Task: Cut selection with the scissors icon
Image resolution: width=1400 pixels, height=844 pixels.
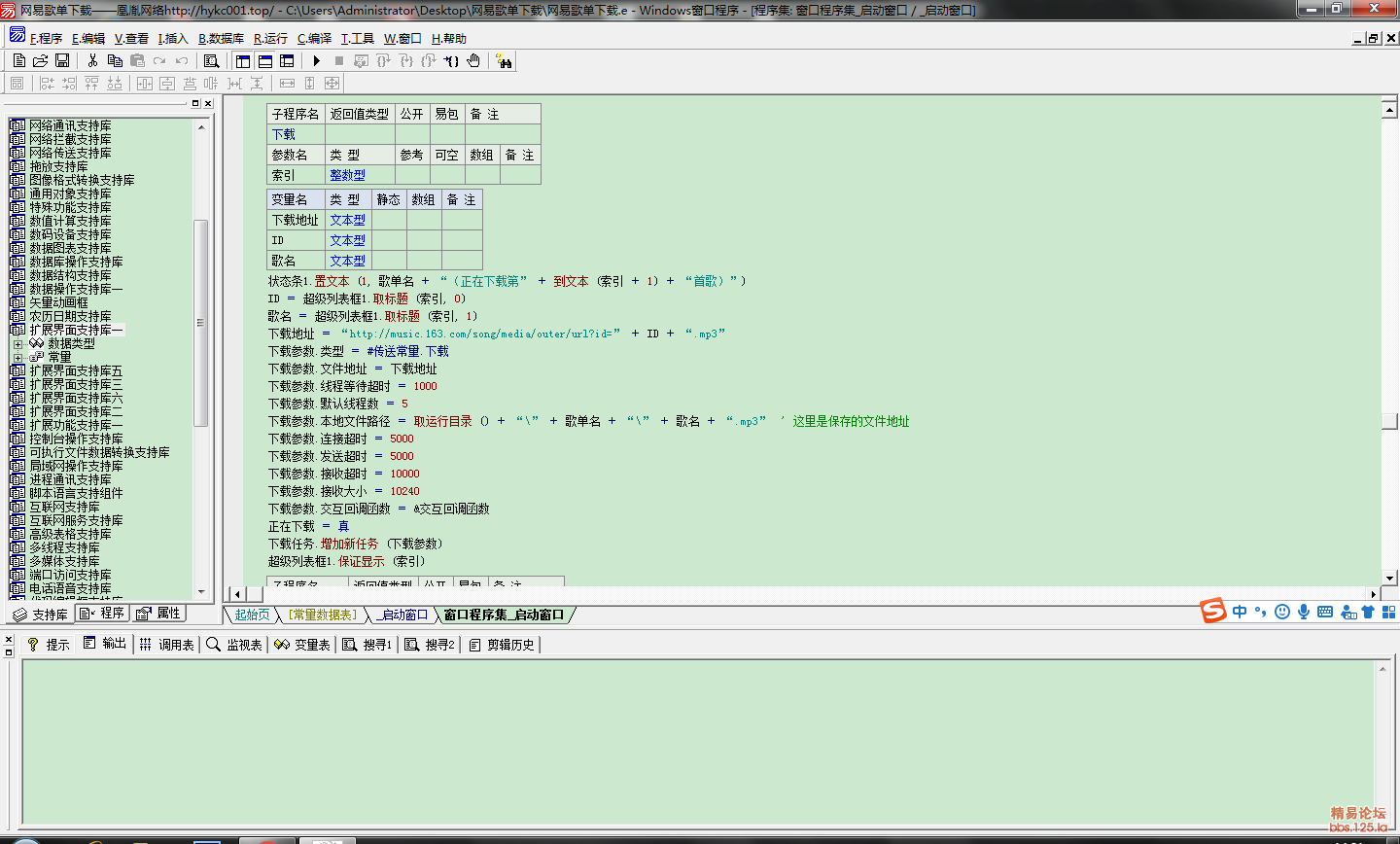Action: click(92, 60)
